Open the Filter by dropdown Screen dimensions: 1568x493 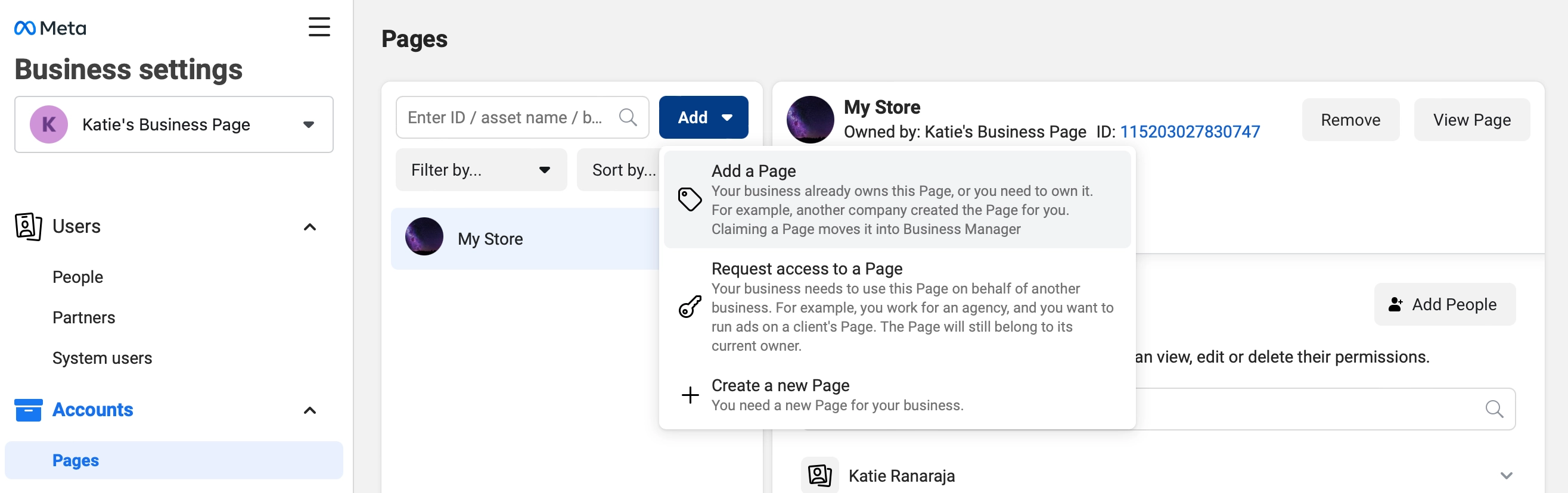pyautogui.click(x=481, y=170)
